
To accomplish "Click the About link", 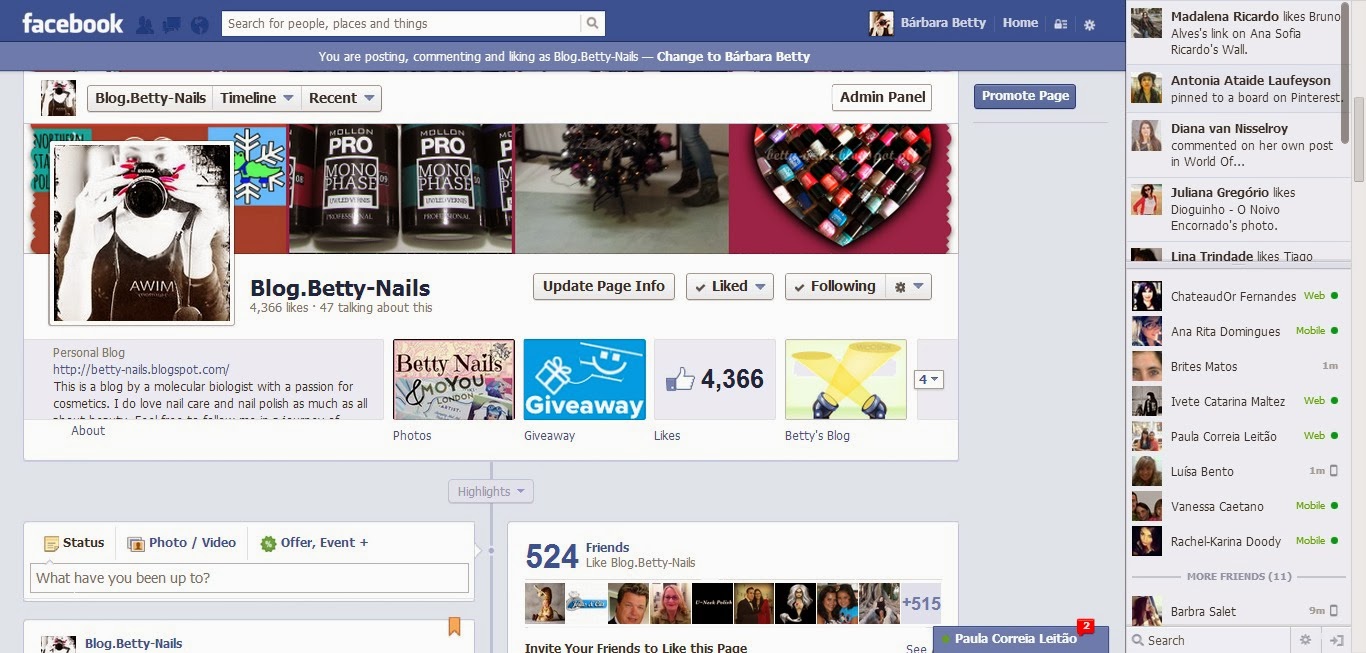I will pyautogui.click(x=88, y=430).
